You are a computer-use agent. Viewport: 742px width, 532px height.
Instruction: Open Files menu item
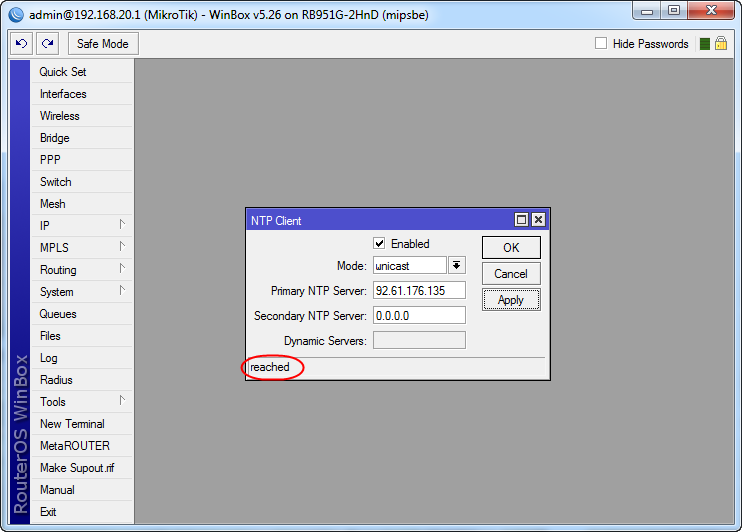[81, 336]
